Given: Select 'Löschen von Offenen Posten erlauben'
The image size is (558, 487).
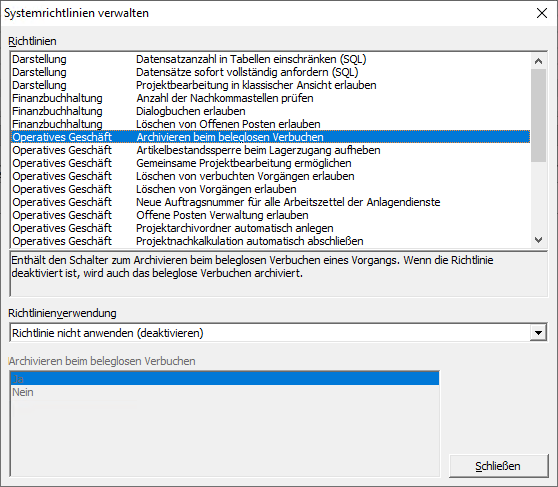Looking at the screenshot, I should pyautogui.click(x=270, y=124).
